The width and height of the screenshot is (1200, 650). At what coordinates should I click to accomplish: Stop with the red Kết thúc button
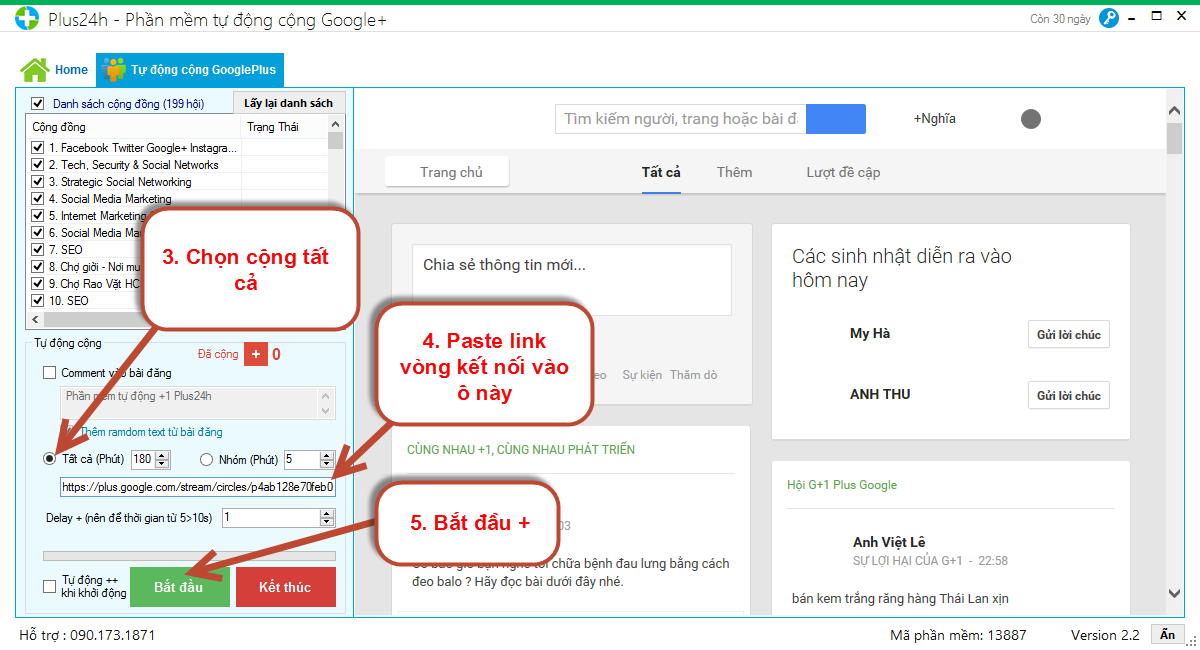pyautogui.click(x=286, y=587)
